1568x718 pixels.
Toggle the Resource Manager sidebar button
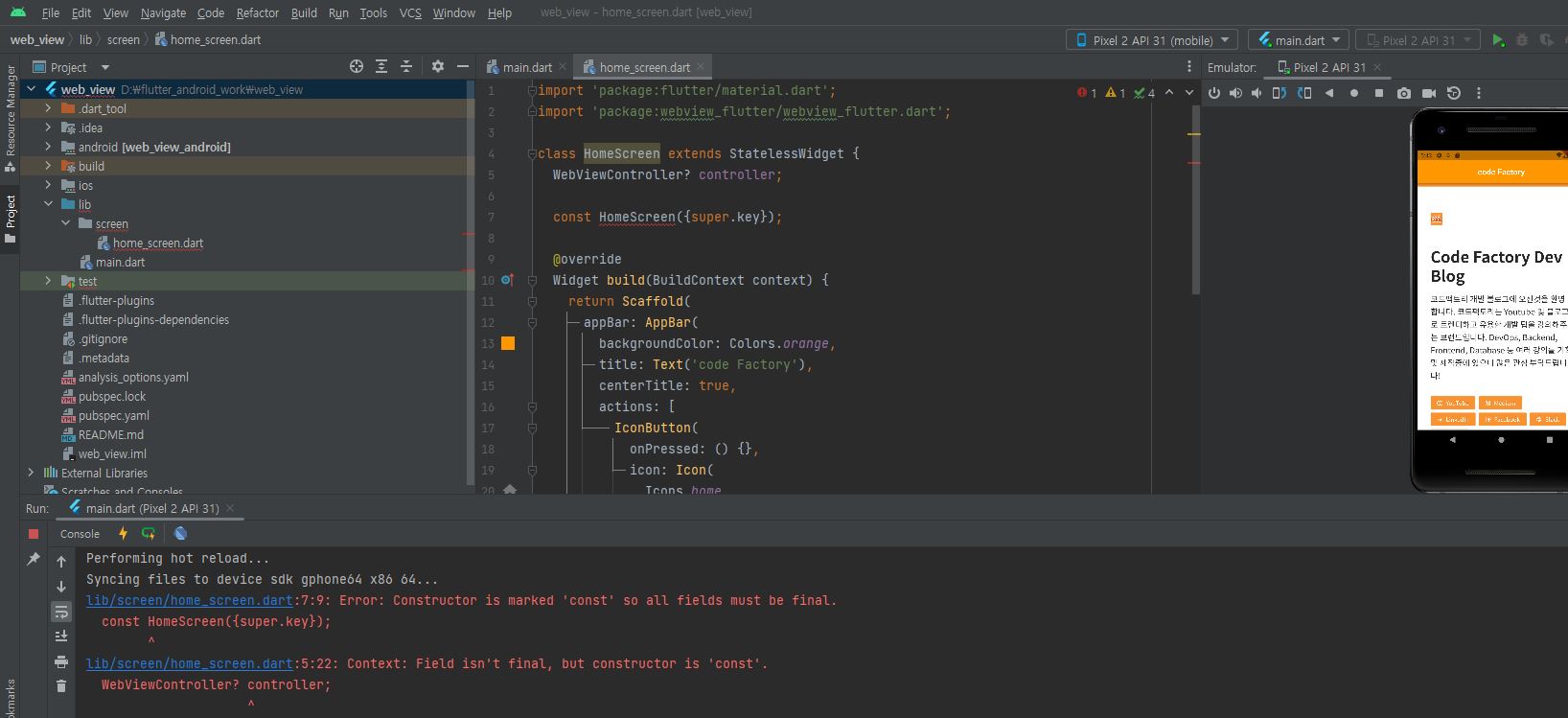(x=11, y=118)
